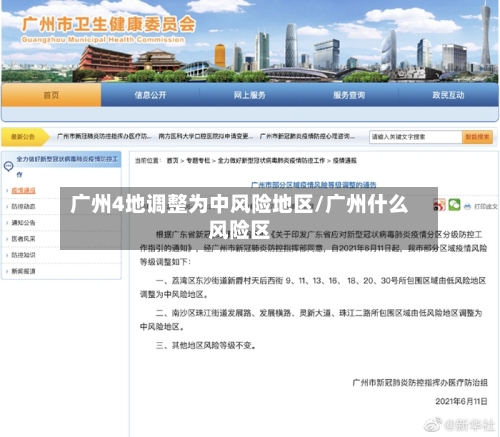Share the article via WeChat icon
Screen dimensions: 500x437
[x=454, y=205]
